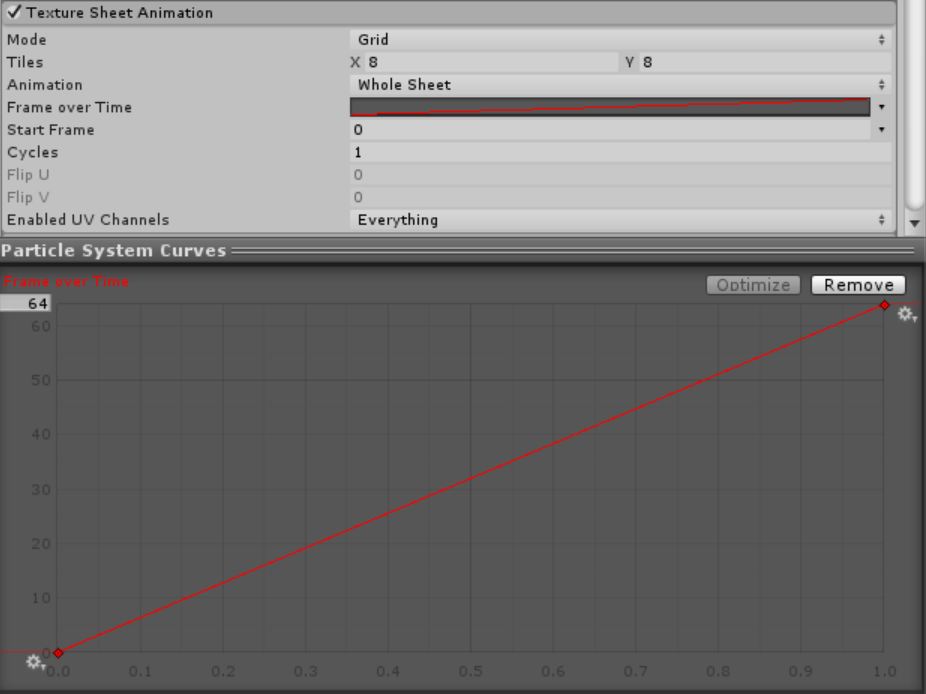Select the red keyframe diamond at time 0.0
The height and width of the screenshot is (694, 926).
coord(58,653)
